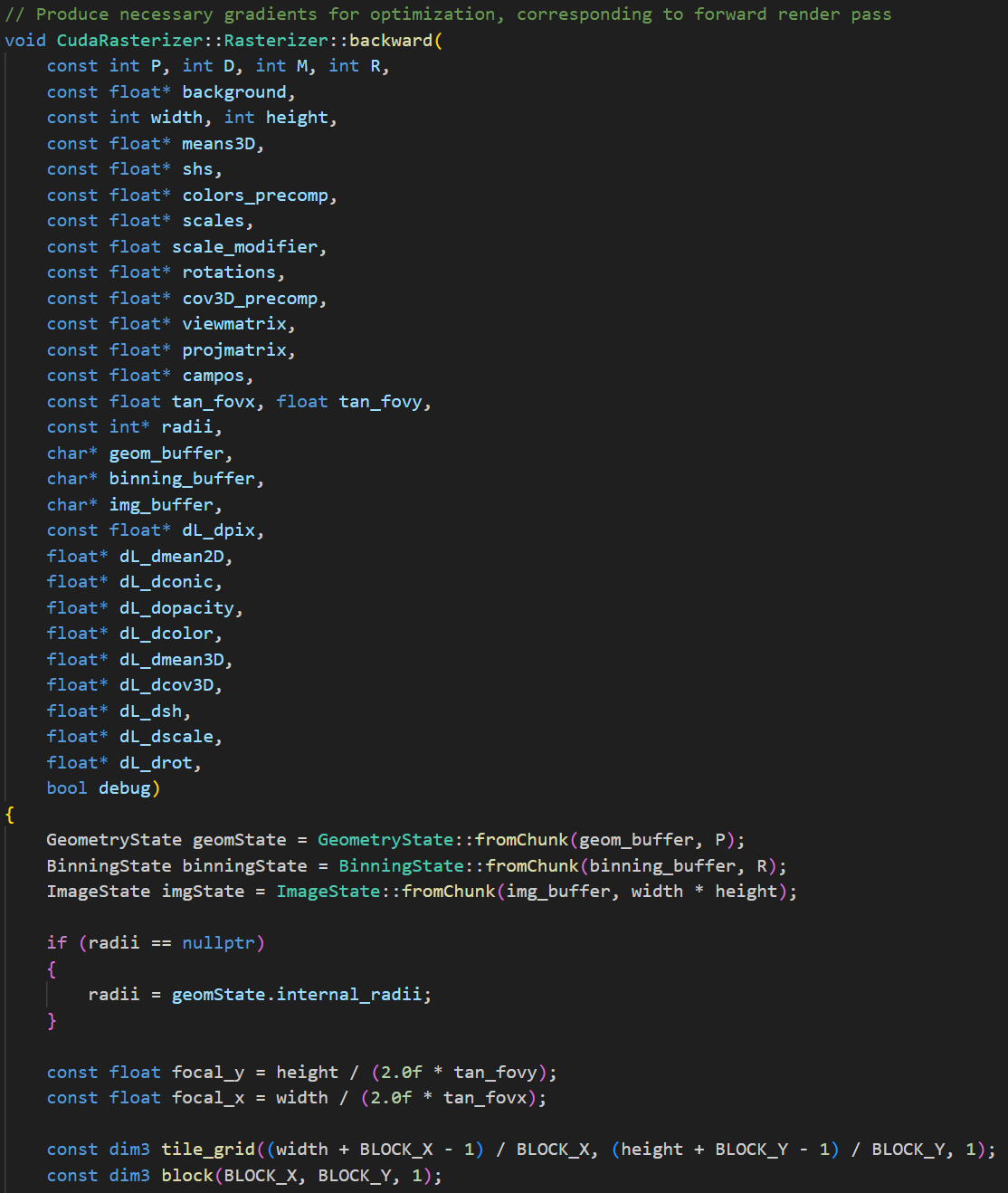Viewport: 1008px width, 1193px height.
Task: Click the 'CudaRasterizer' namespace in the signature
Action: [130, 41]
